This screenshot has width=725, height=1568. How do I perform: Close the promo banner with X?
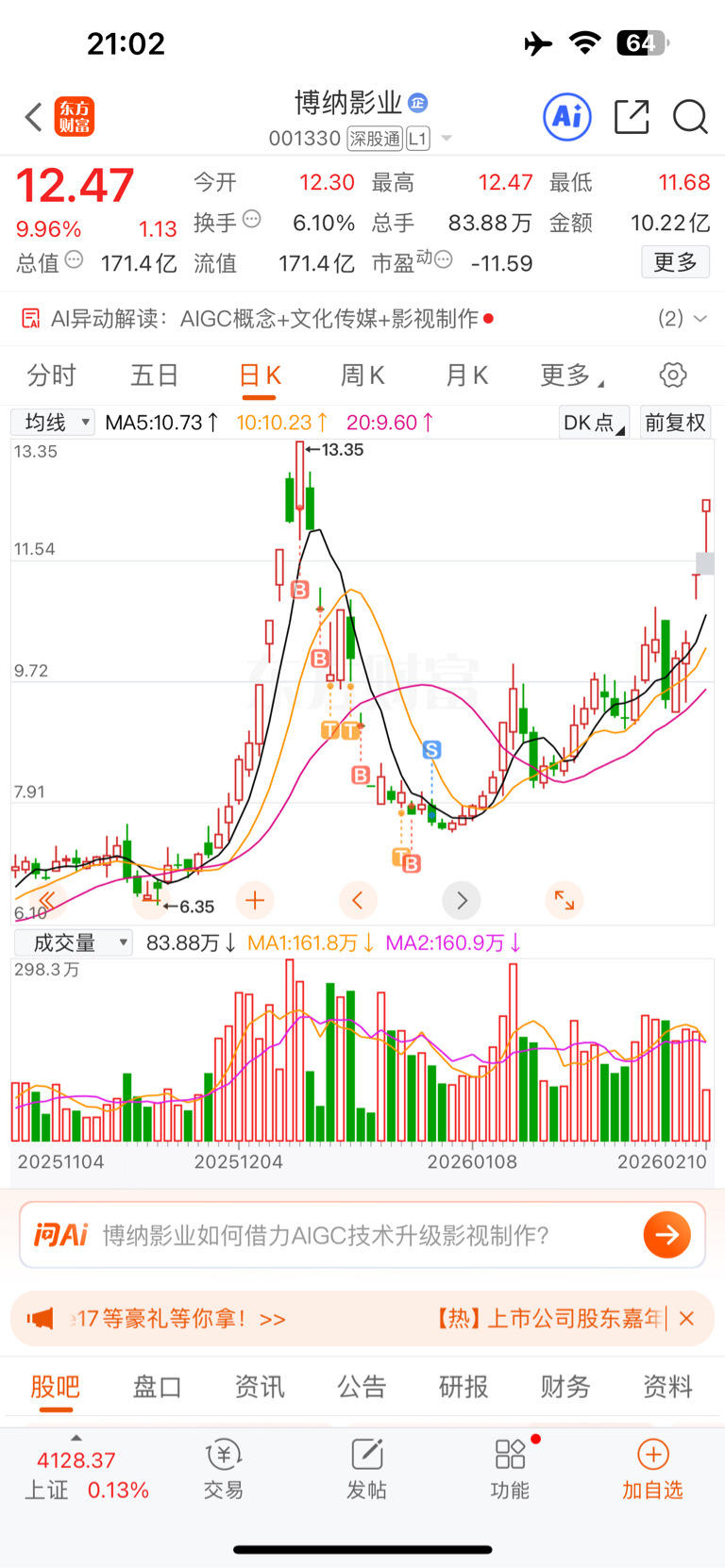coord(686,1318)
